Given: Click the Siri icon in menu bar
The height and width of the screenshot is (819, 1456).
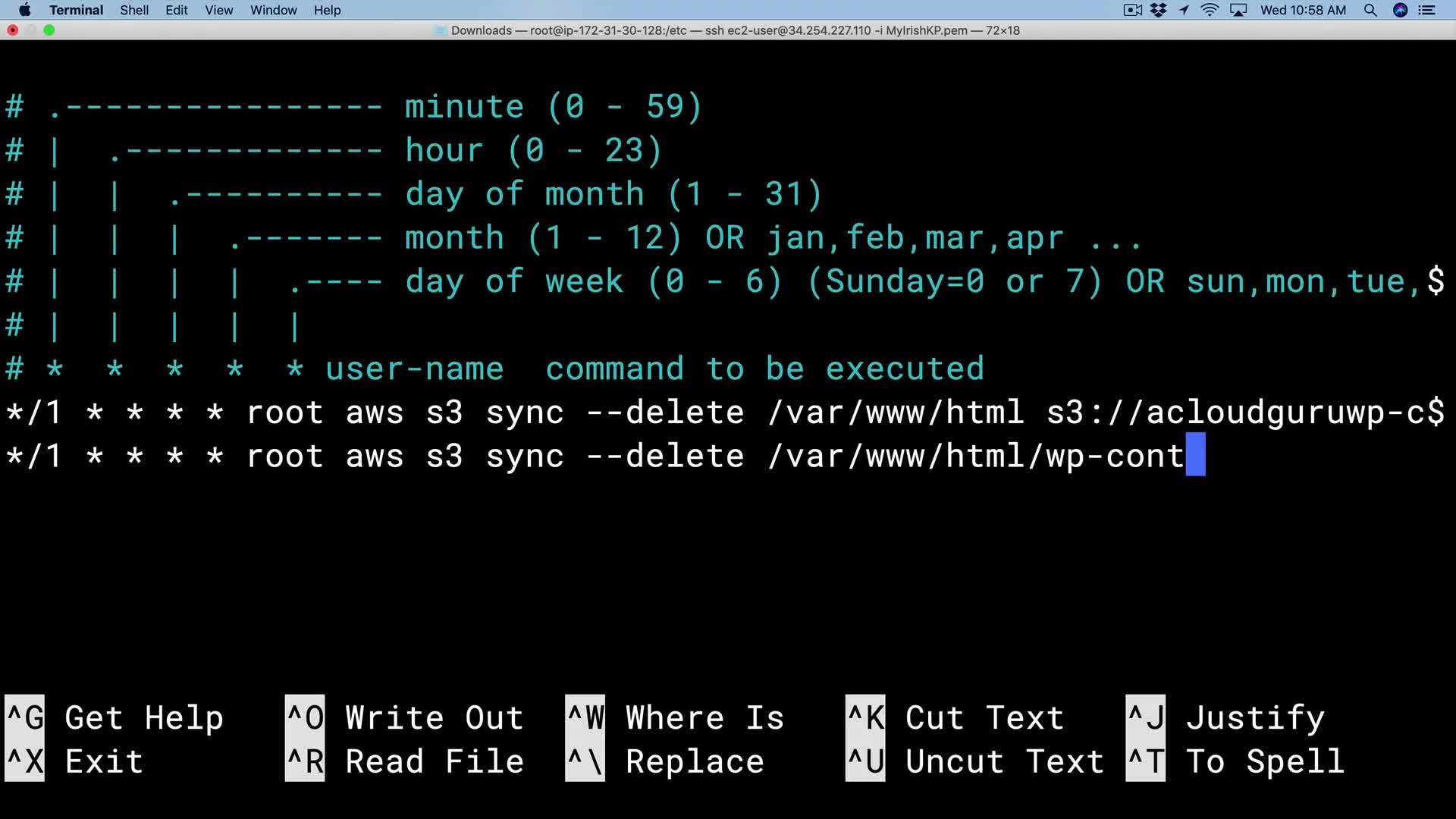Looking at the screenshot, I should 1400,10.
